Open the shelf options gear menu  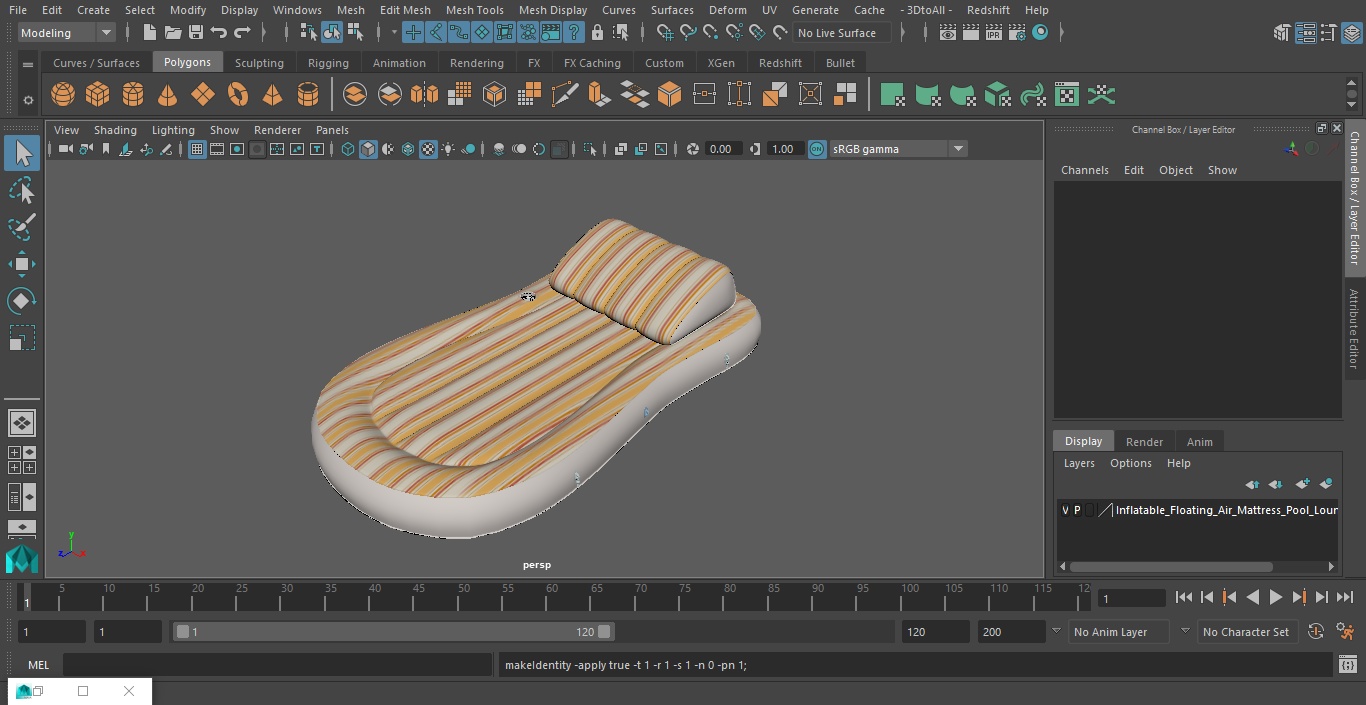coord(28,100)
